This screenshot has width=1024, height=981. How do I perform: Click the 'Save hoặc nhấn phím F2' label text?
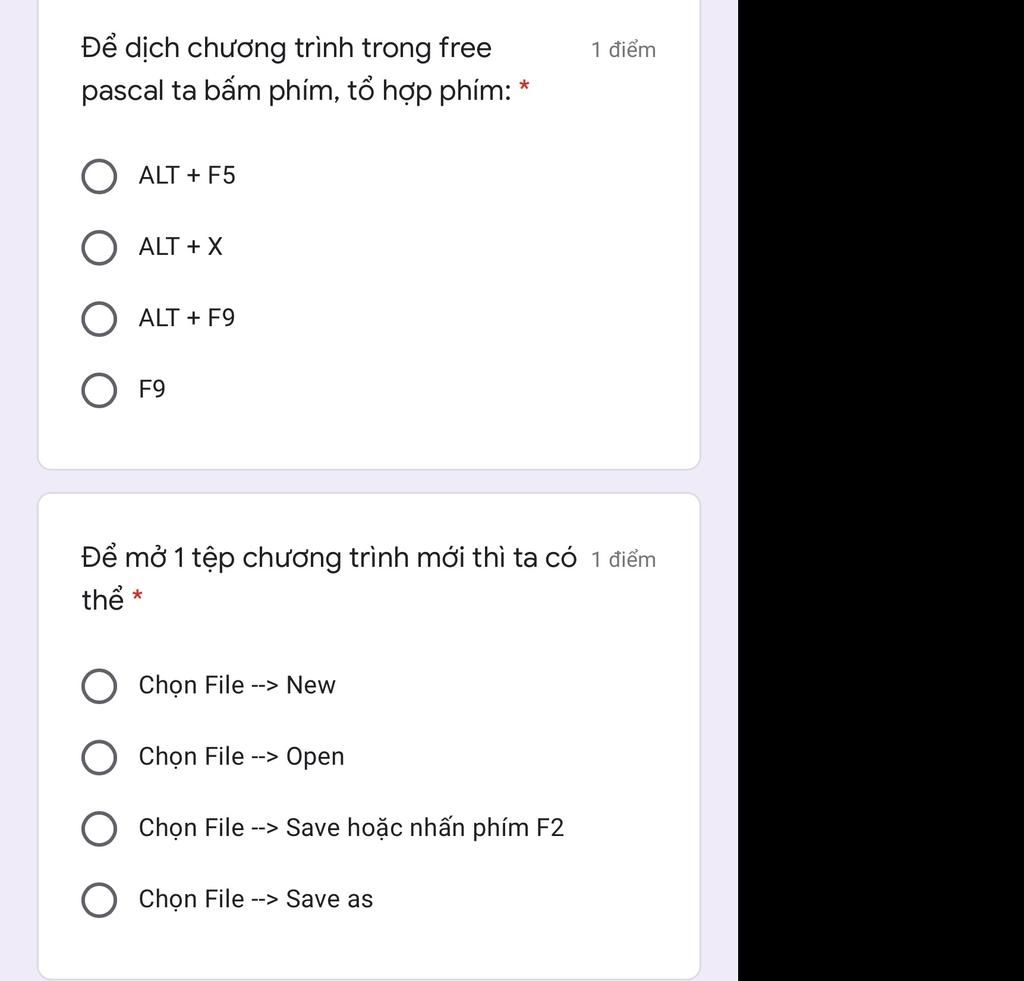tap(424, 828)
